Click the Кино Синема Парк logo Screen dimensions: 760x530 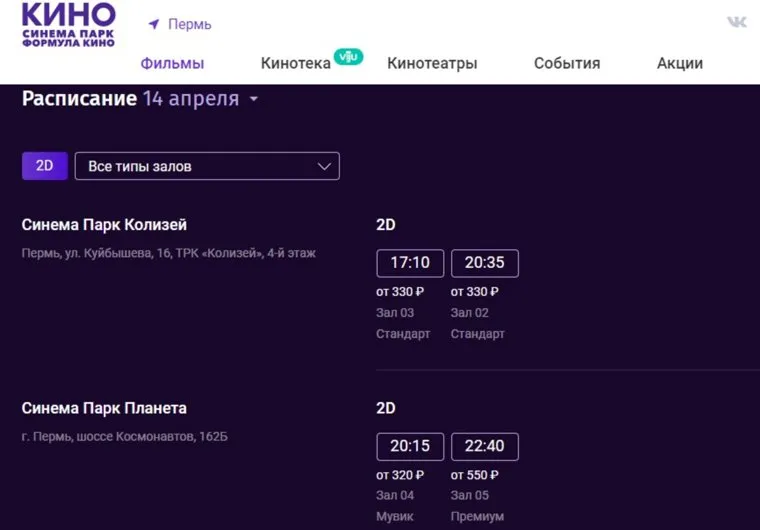click(x=68, y=26)
